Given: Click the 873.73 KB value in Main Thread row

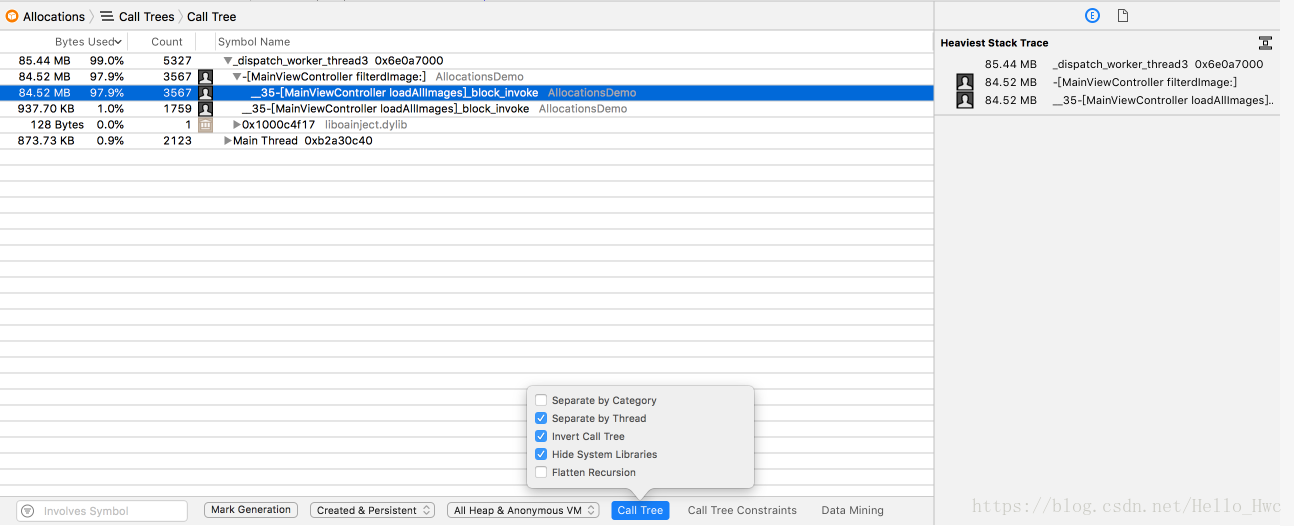Looking at the screenshot, I should 46,141.
